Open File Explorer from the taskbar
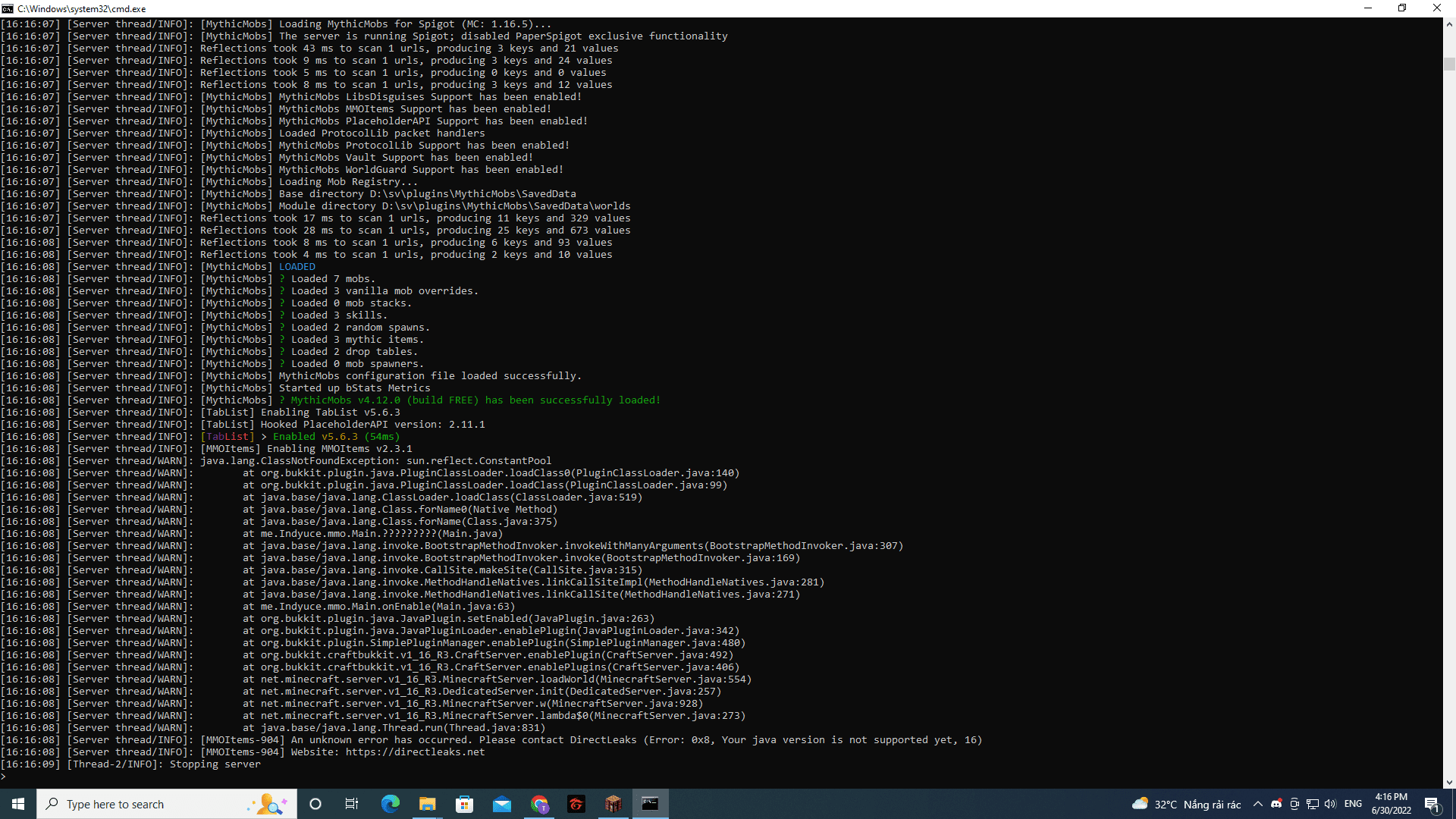Image resolution: width=1456 pixels, height=819 pixels. coord(427,804)
